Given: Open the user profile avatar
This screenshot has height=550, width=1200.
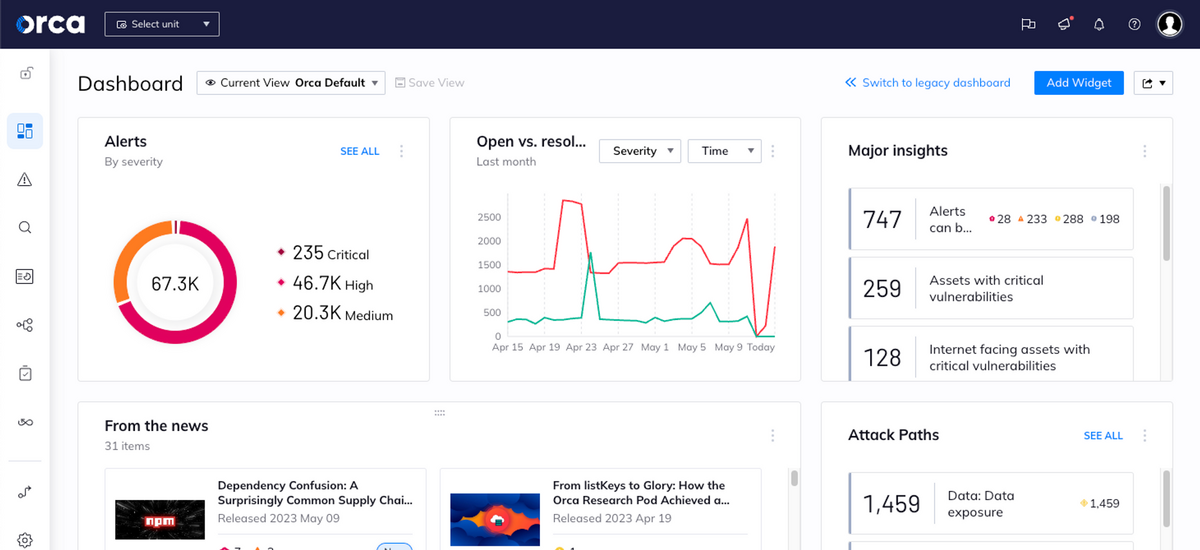Looking at the screenshot, I should click(1170, 24).
